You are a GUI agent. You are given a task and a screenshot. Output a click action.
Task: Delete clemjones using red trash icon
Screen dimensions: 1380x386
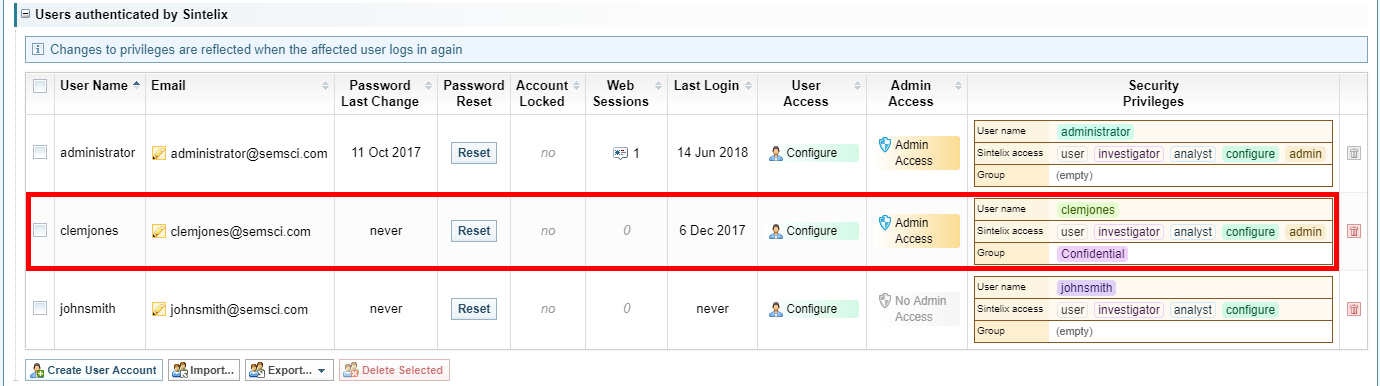tap(1354, 231)
